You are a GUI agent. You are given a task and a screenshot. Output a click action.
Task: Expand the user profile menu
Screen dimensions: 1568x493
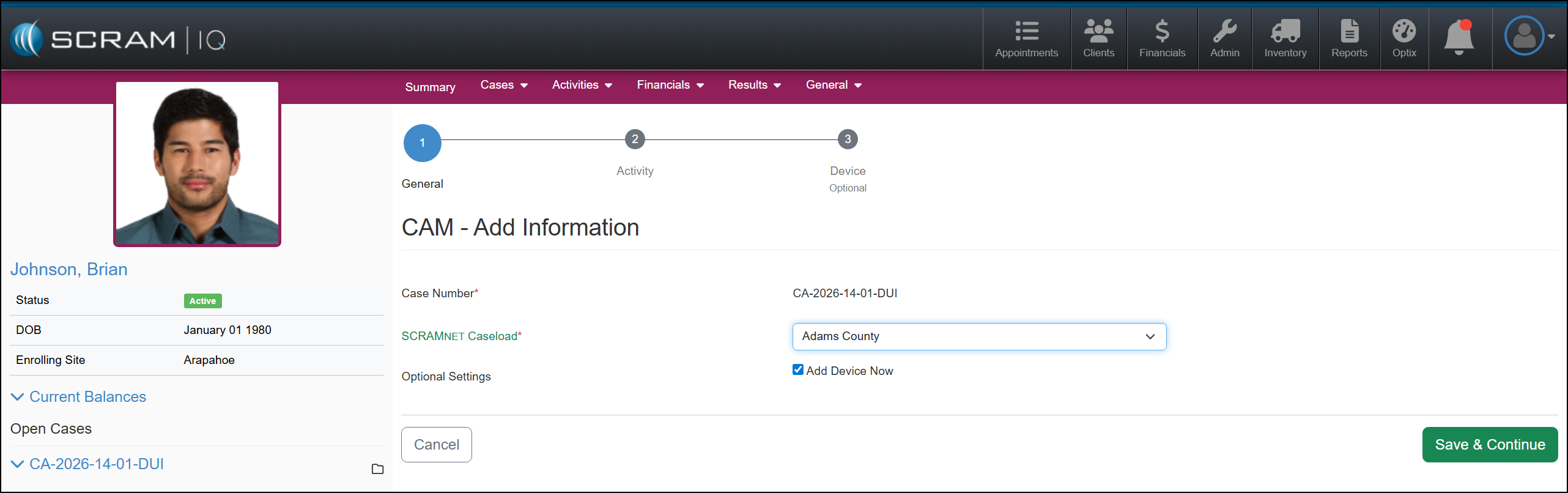(1529, 36)
